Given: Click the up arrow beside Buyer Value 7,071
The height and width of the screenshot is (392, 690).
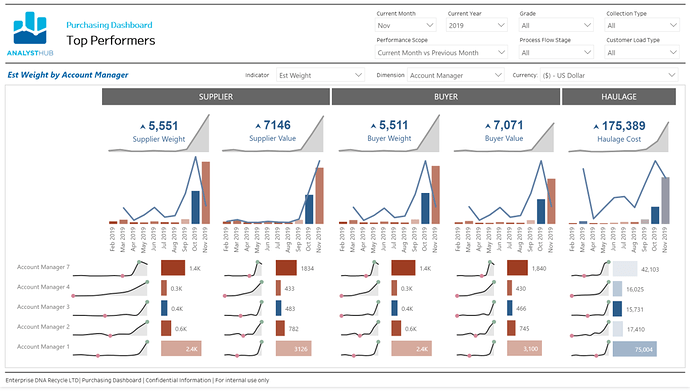Looking at the screenshot, I should coord(488,126).
